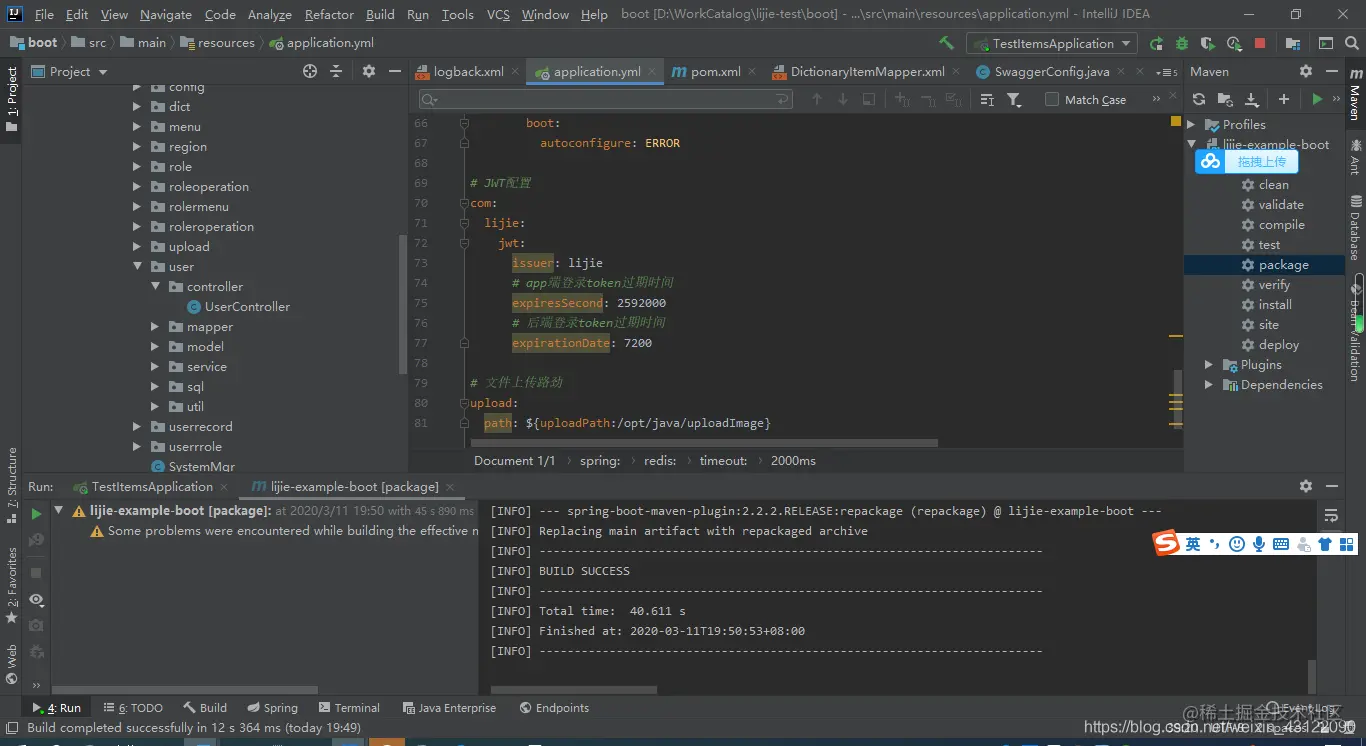Click the editor search Filter funnel icon

[x=1014, y=99]
